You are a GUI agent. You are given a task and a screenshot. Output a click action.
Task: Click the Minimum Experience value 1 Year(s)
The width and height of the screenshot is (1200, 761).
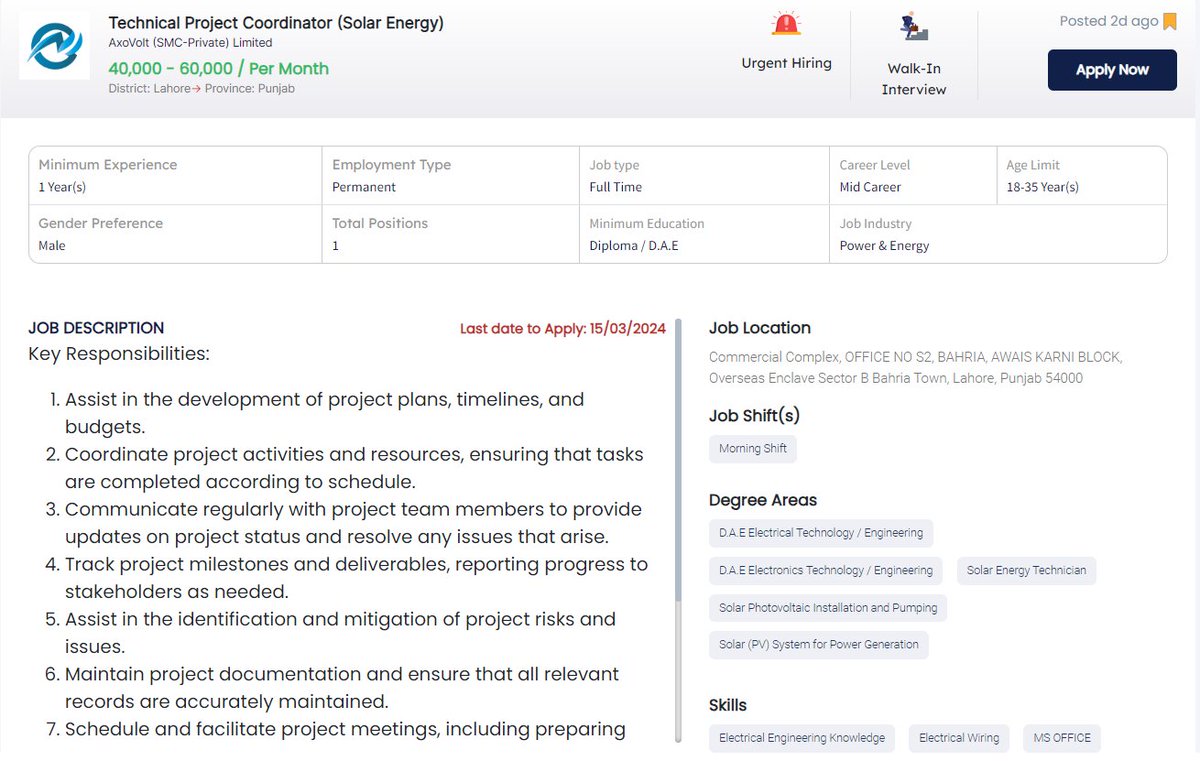tap(62, 187)
